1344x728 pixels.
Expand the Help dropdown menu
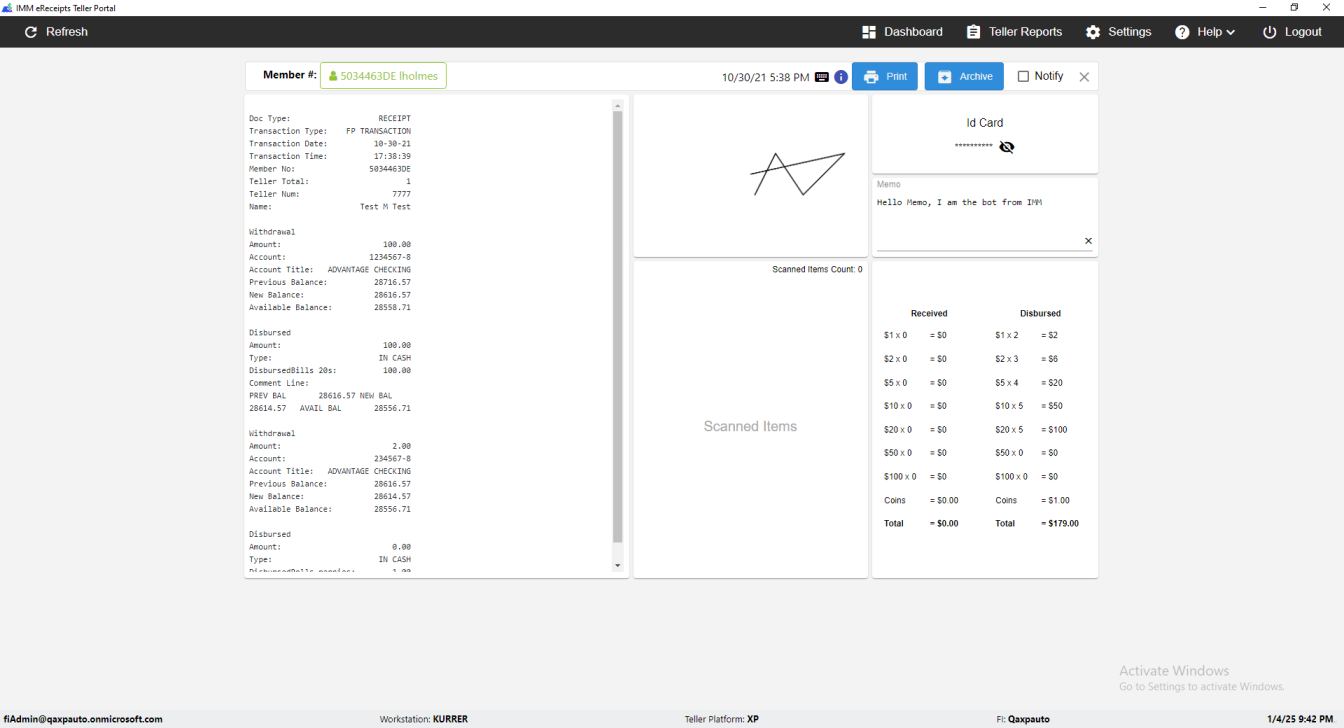click(1204, 32)
